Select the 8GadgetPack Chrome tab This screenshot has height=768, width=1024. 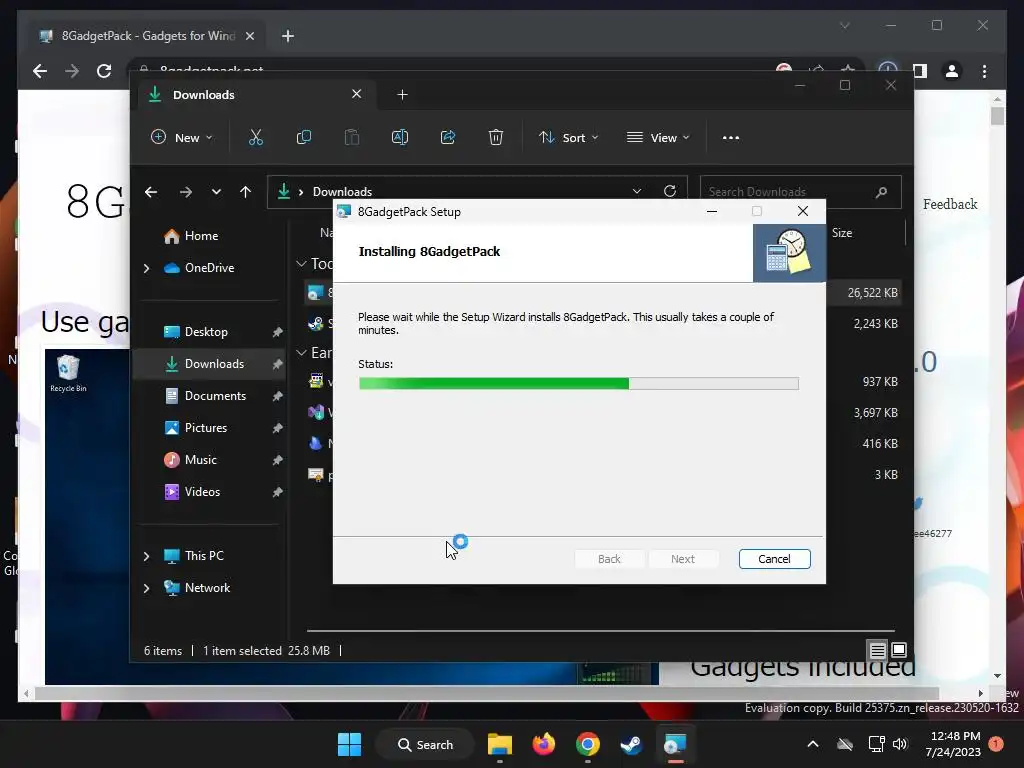point(147,36)
